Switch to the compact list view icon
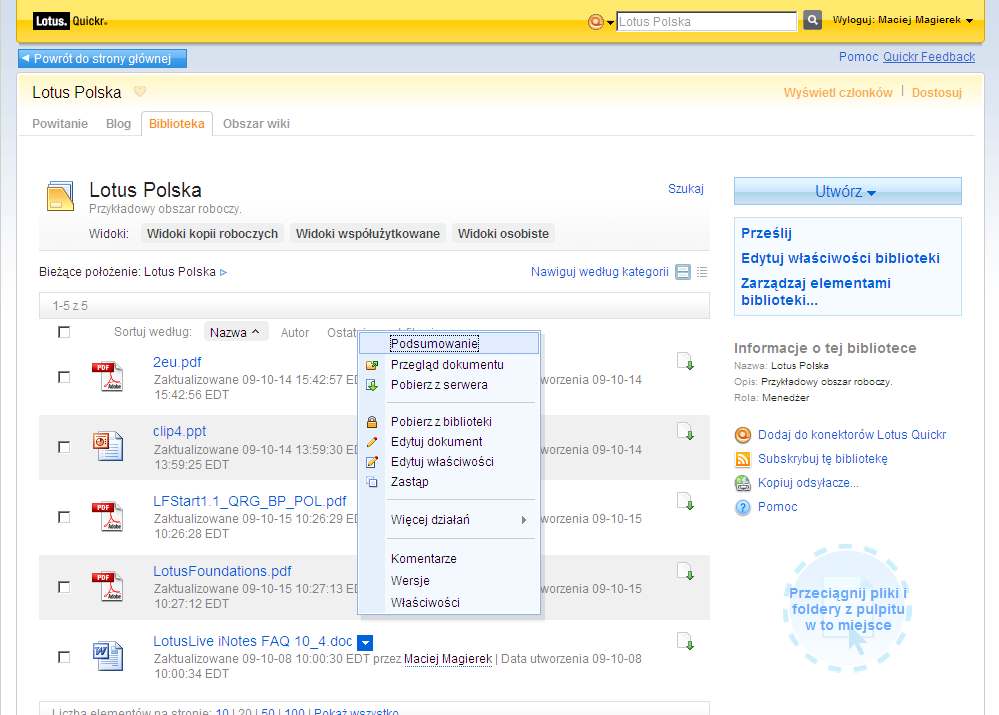This screenshot has height=715, width=999. (x=702, y=272)
